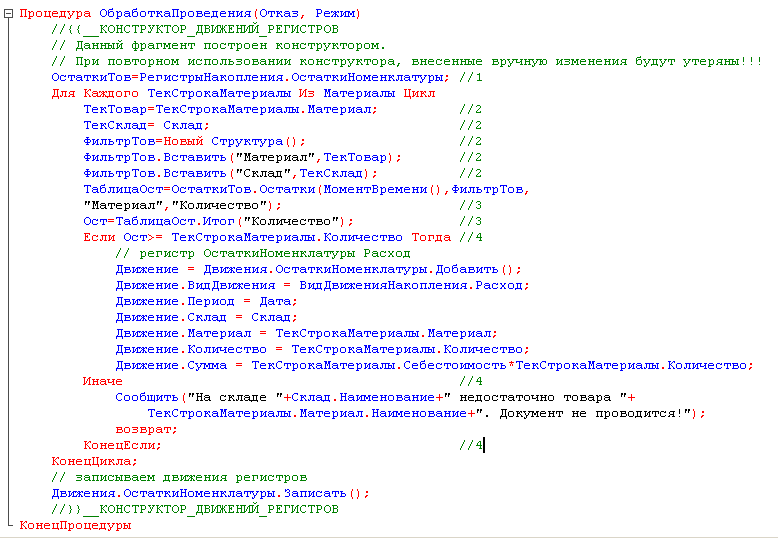
Task: Click the Иначе keyword
Action: pos(103,381)
